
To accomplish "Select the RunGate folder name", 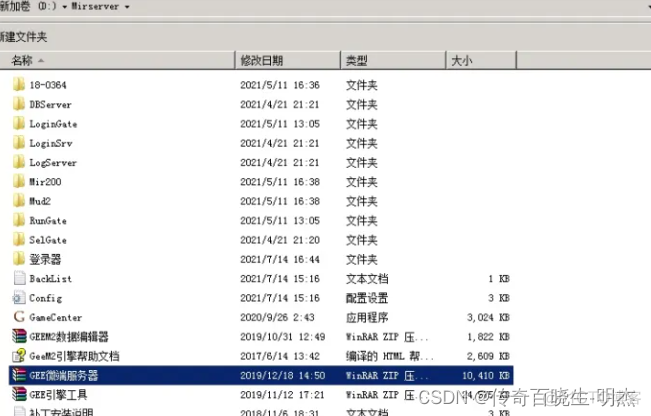I will (48, 220).
